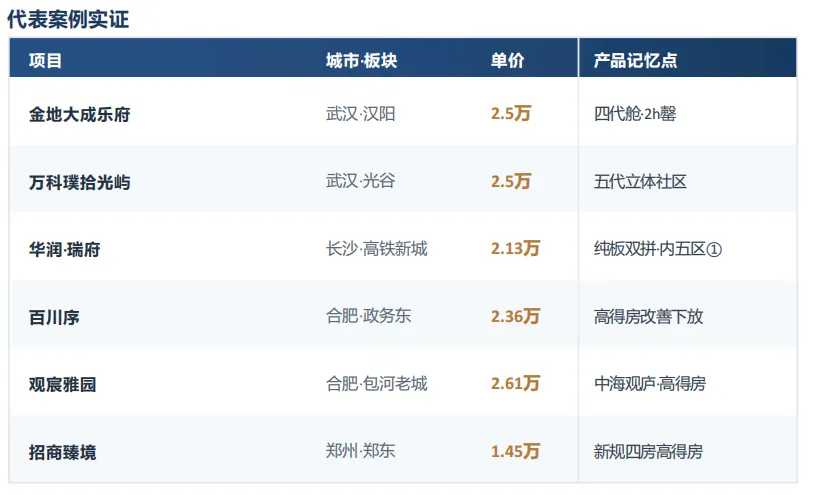Image resolution: width=819 pixels, height=495 pixels.
Task: Select the 项目 column header
Action: point(45,61)
